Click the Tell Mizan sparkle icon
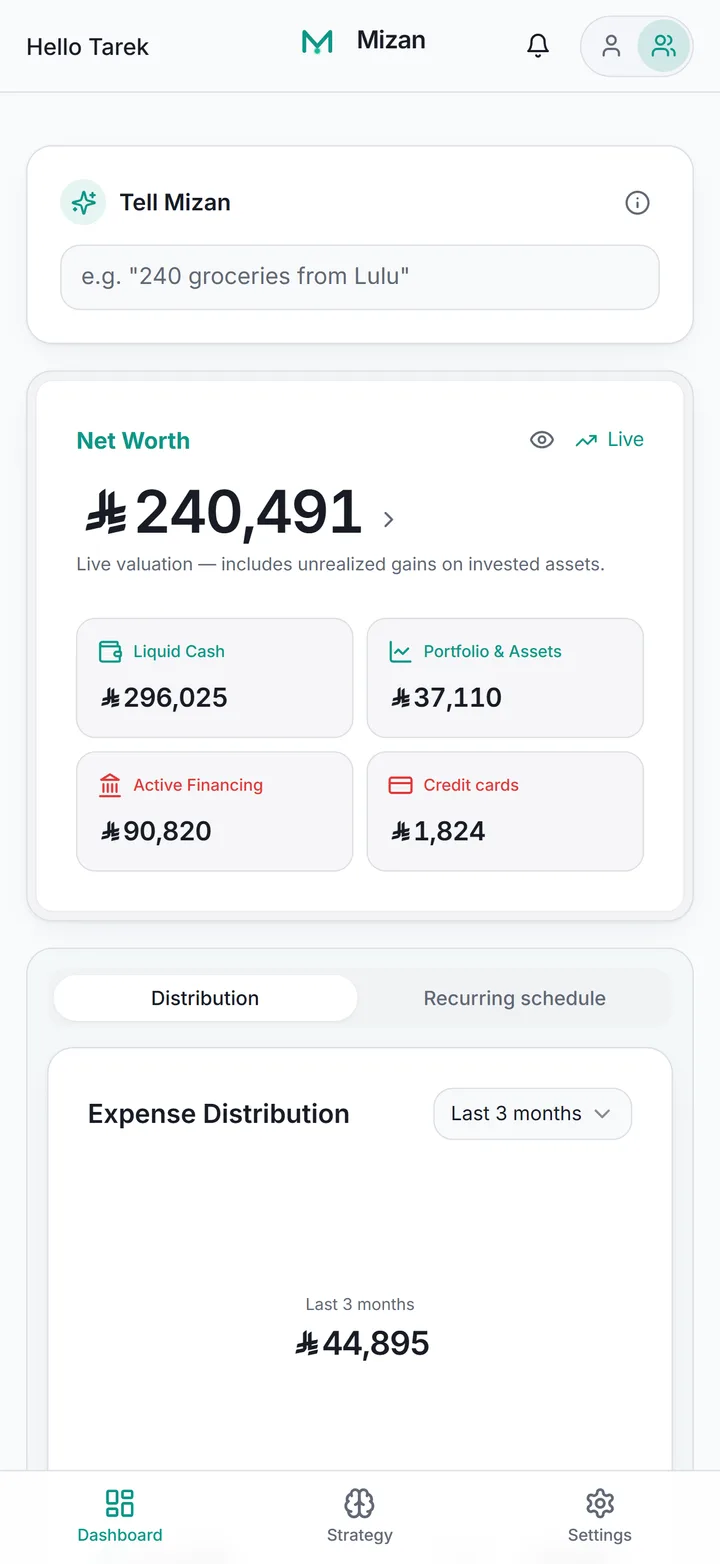Viewport: 720px width, 1564px height. coord(83,202)
